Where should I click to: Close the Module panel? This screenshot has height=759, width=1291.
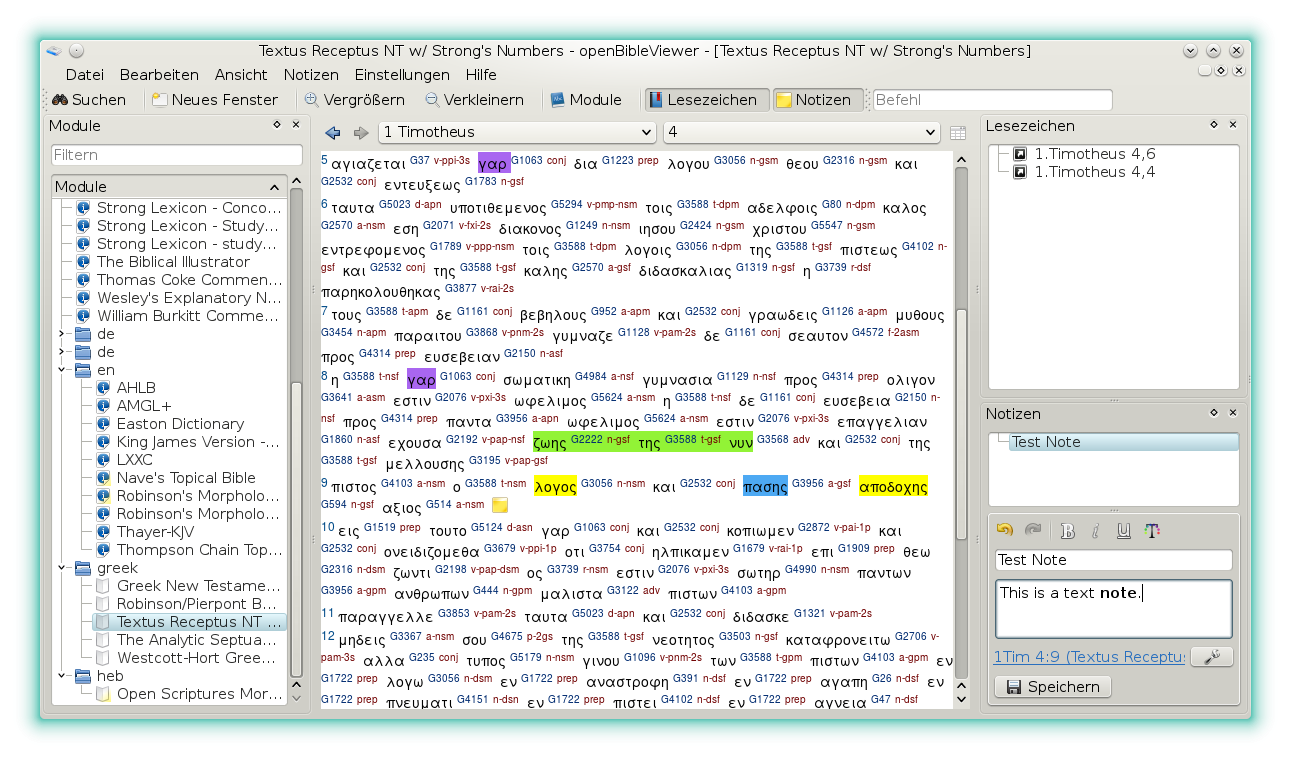coord(296,125)
